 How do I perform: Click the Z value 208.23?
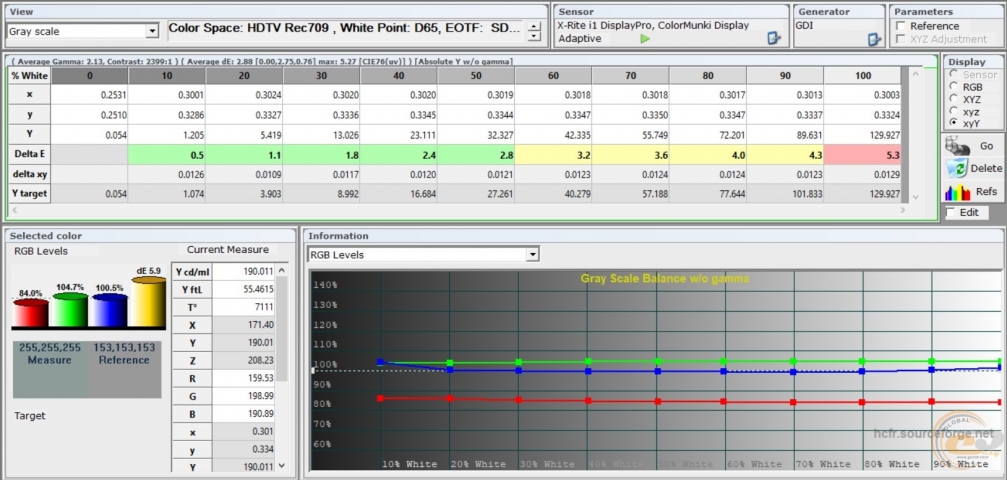coord(244,361)
